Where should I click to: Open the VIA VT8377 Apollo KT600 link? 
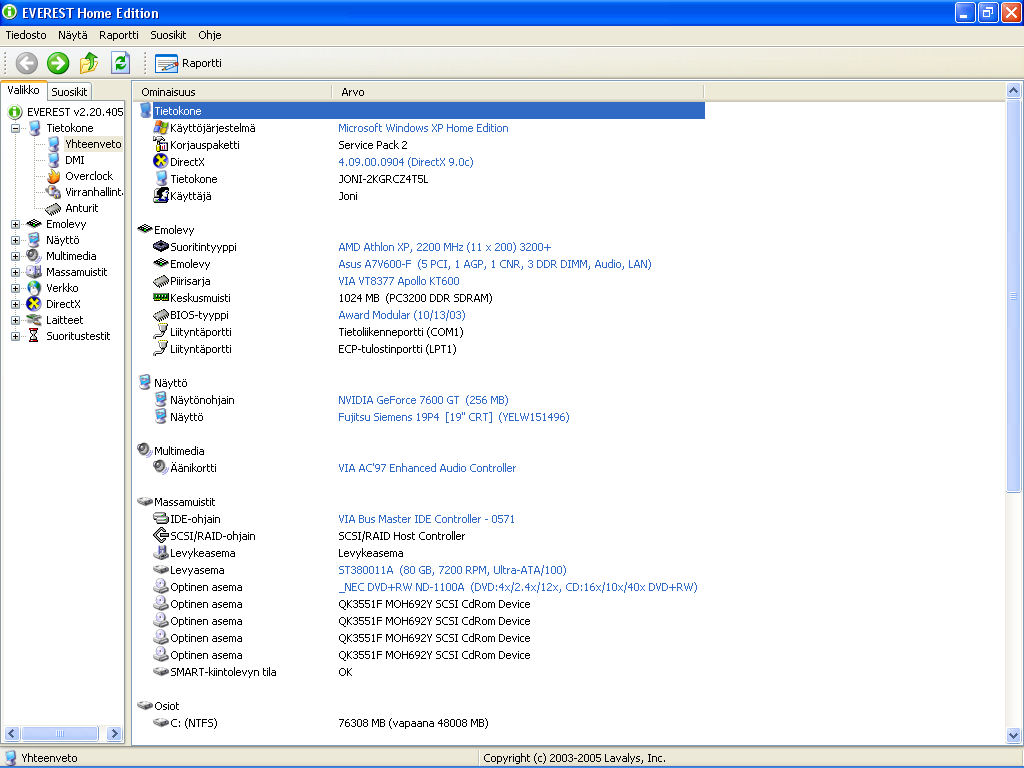(399, 281)
